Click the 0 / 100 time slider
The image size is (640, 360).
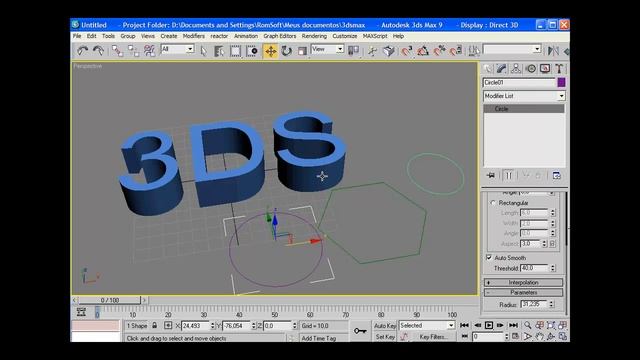109,300
